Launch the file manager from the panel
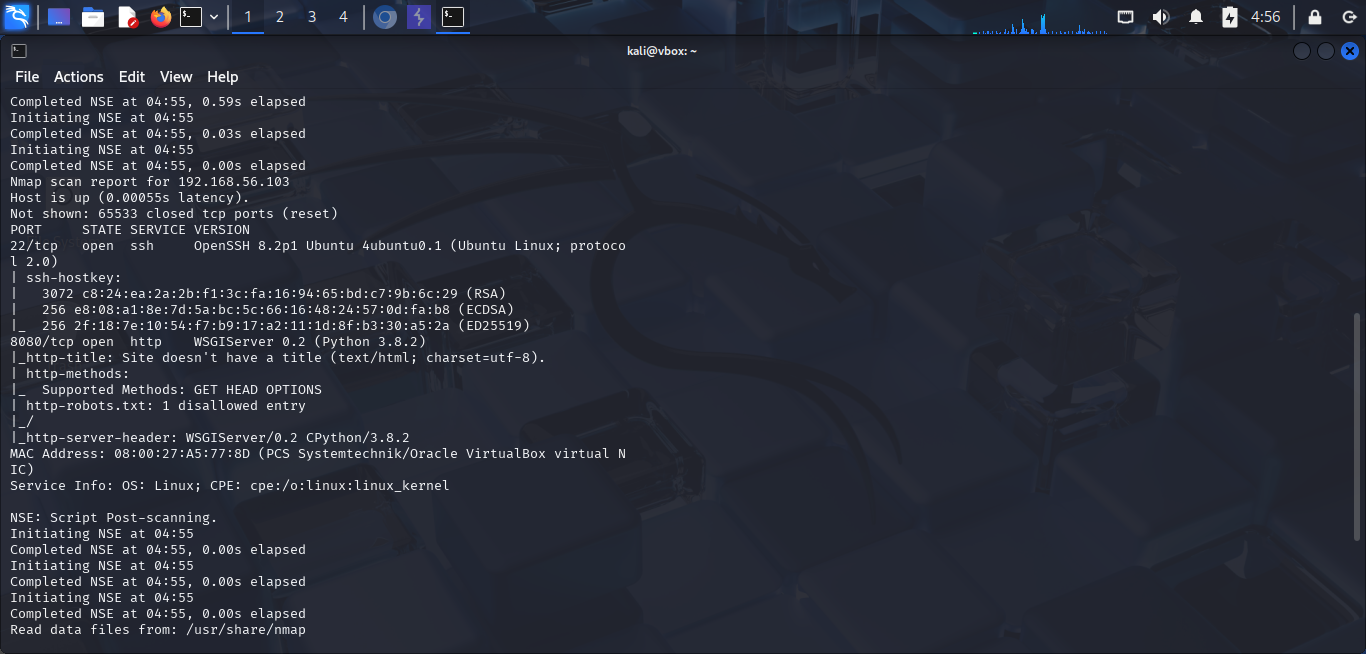Viewport: 1366px width, 654px height. [92, 16]
